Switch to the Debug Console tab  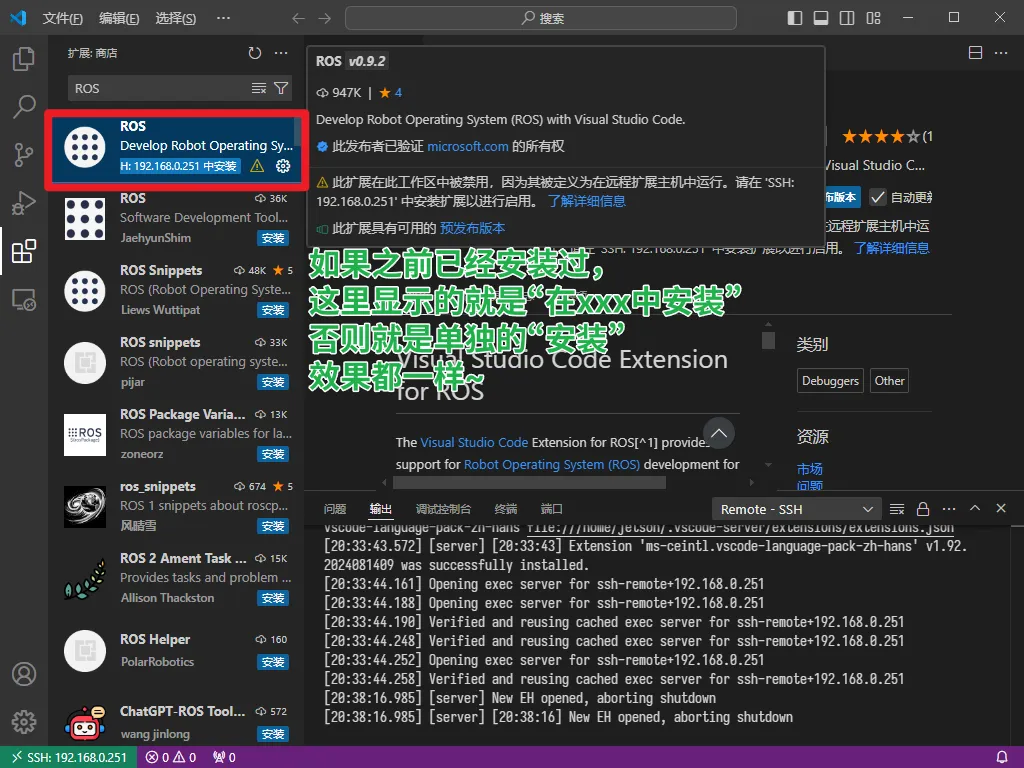click(x=443, y=509)
